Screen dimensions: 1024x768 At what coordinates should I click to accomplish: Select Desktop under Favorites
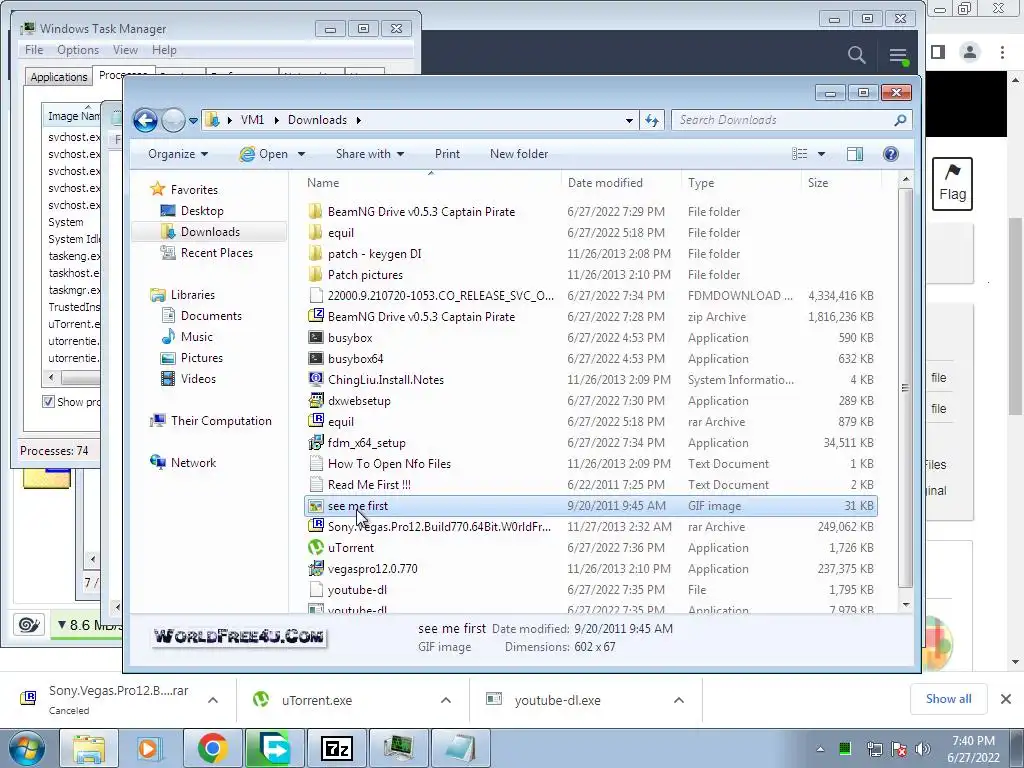pyautogui.click(x=202, y=211)
